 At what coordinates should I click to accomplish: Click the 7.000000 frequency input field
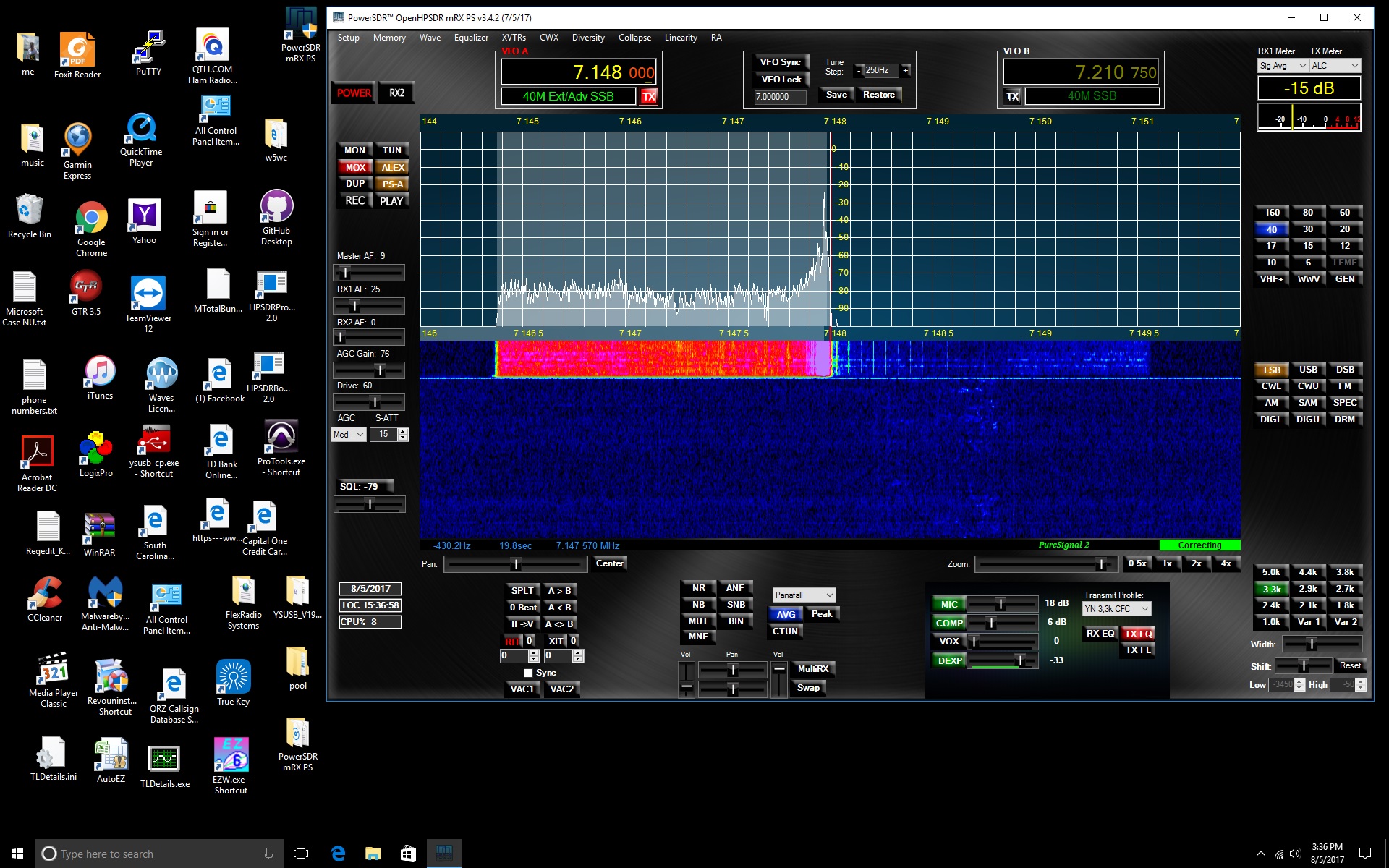(x=780, y=97)
